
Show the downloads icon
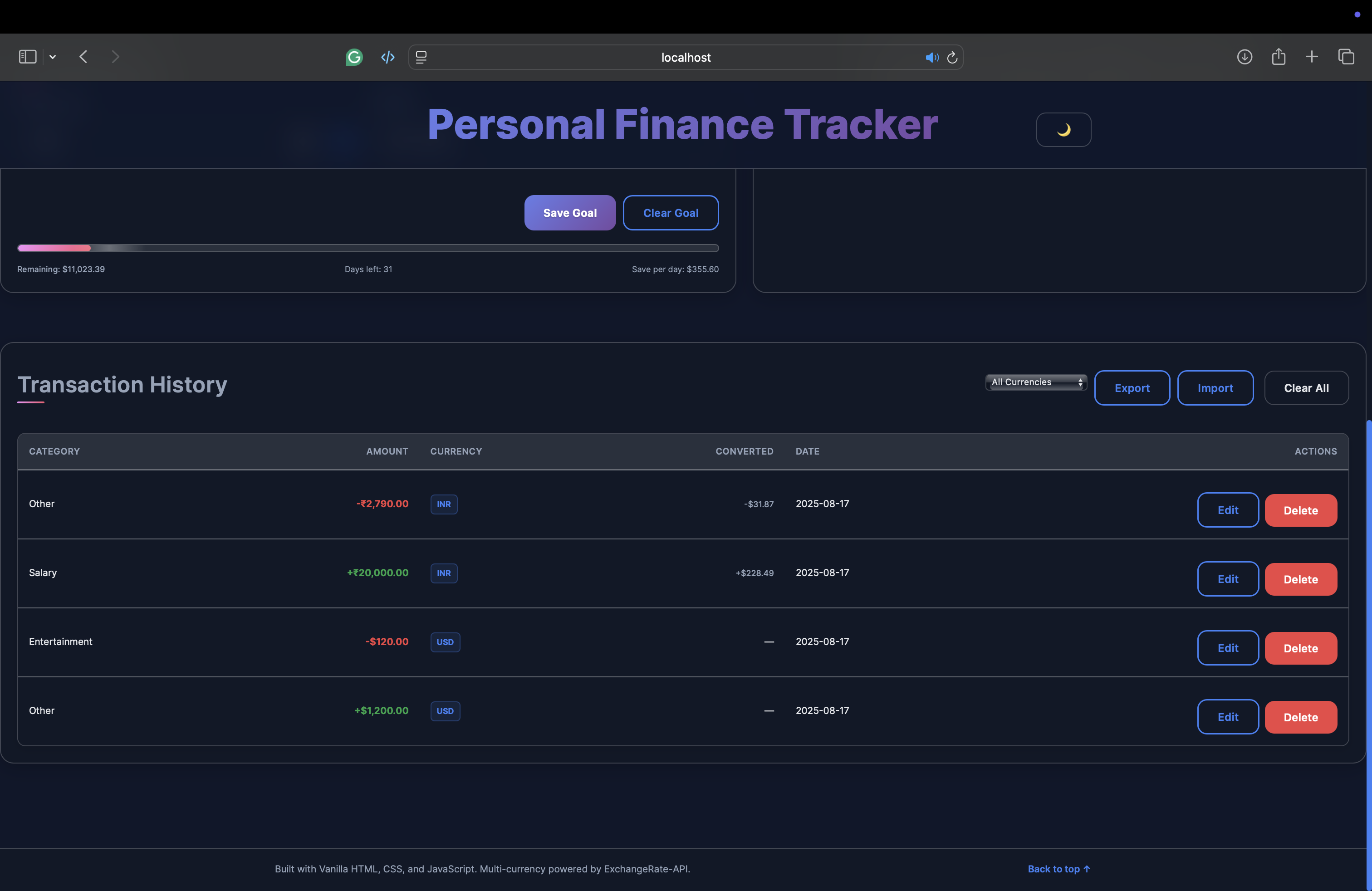1244,56
